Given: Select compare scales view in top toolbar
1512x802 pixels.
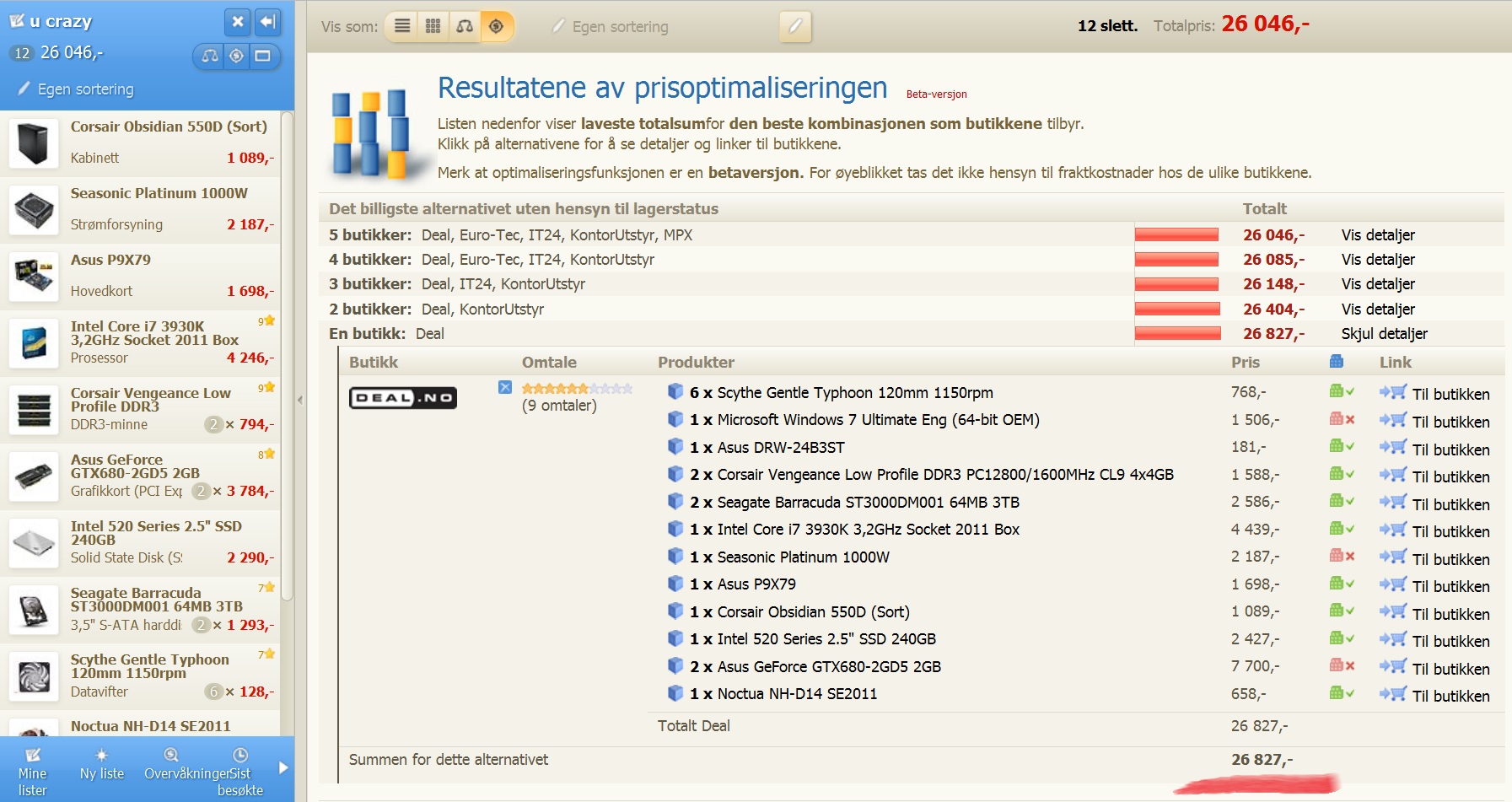Looking at the screenshot, I should [465, 26].
